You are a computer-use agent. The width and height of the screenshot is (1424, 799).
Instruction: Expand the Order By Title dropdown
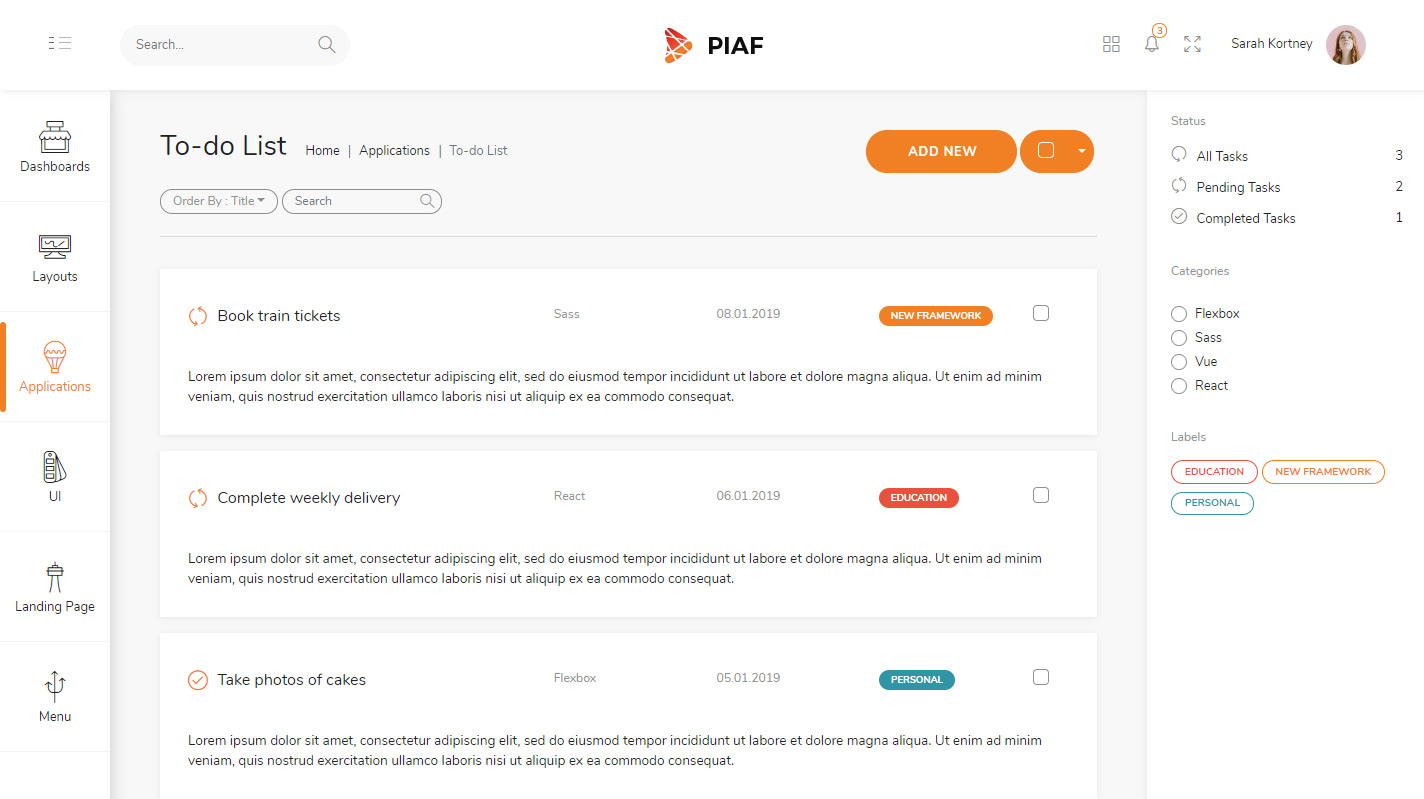pos(219,201)
